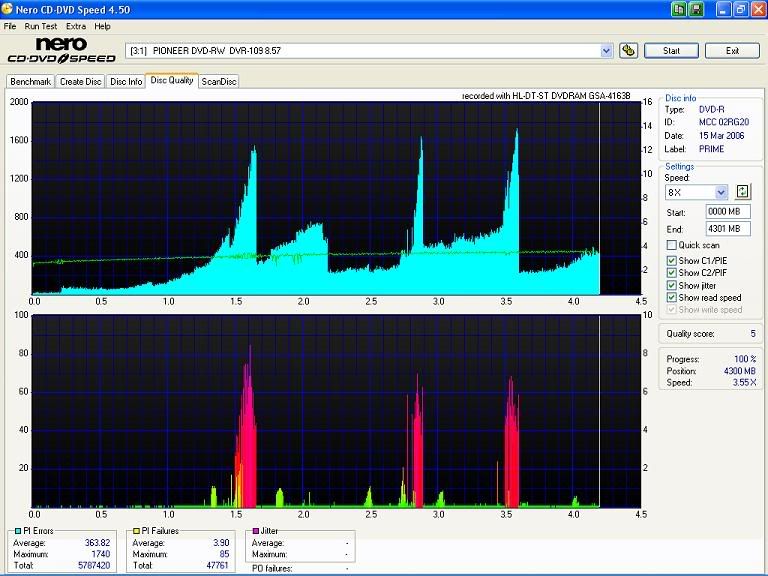The image size is (768, 576).
Task: Switch to the Disc Info tab
Action: [x=126, y=81]
